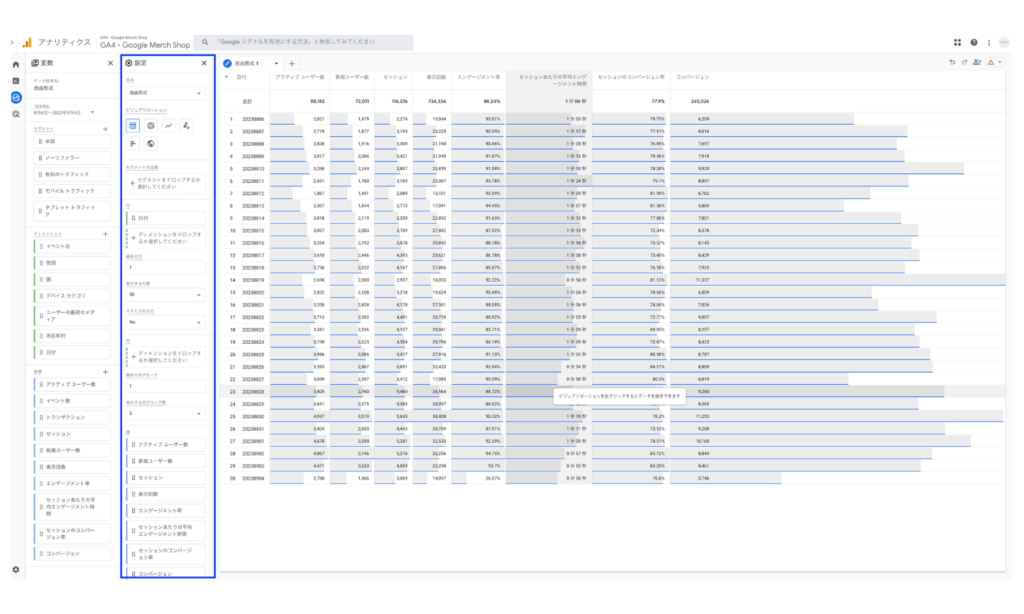Click the rows dimension drop zone
1024x614 pixels.
tap(165, 238)
